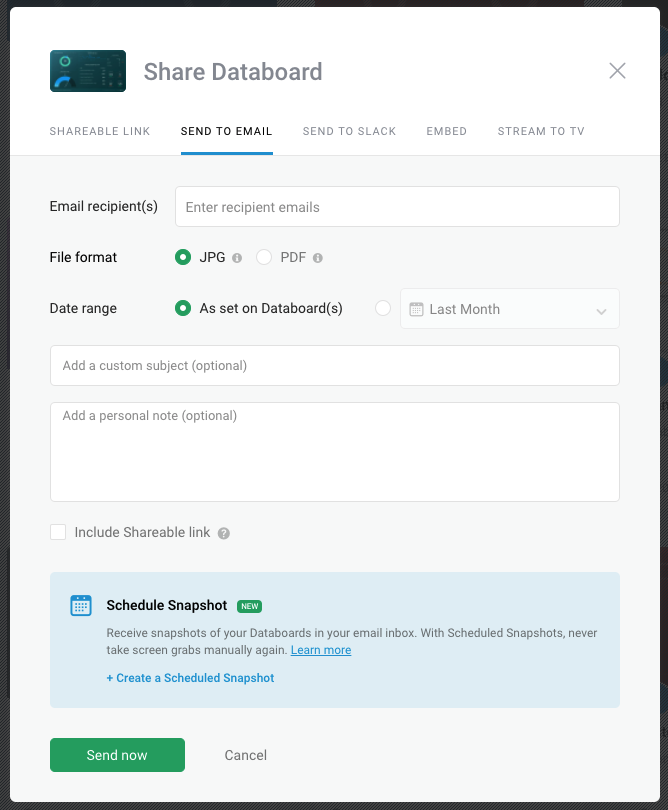Viewport: 668px width, 810px height.
Task: Go to the Stream to TV tab
Action: (541, 131)
